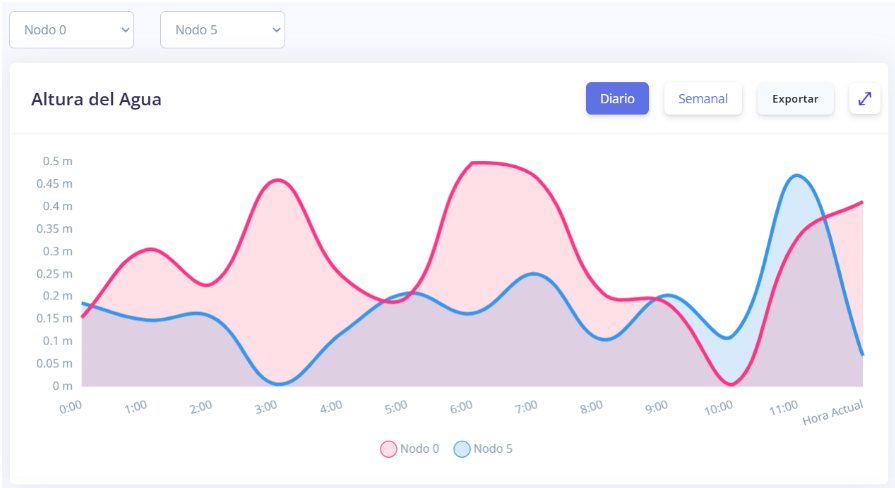Click the fullscreen expand arrows icon

[865, 99]
